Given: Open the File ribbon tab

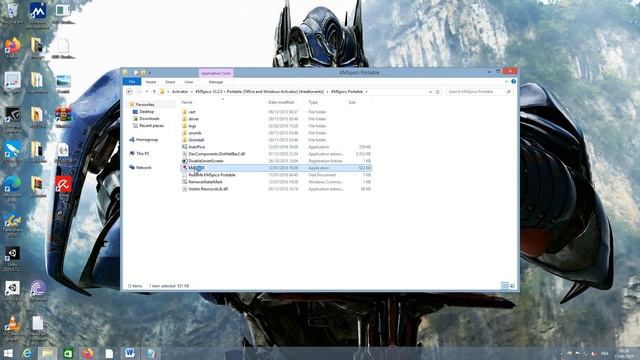Looking at the screenshot, I should (x=132, y=82).
